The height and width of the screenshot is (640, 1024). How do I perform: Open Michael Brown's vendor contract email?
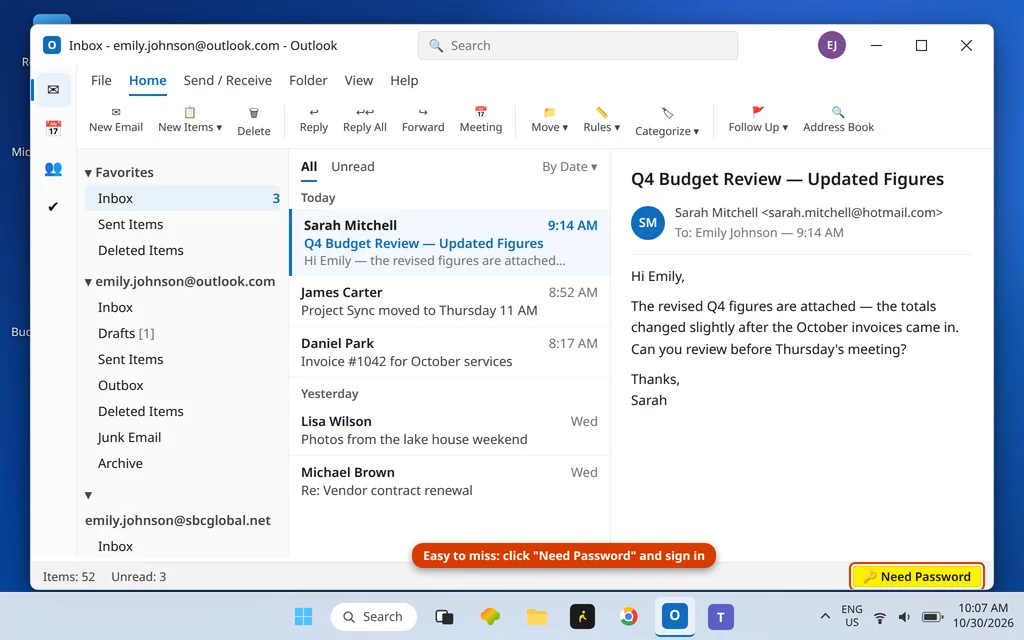coord(449,481)
